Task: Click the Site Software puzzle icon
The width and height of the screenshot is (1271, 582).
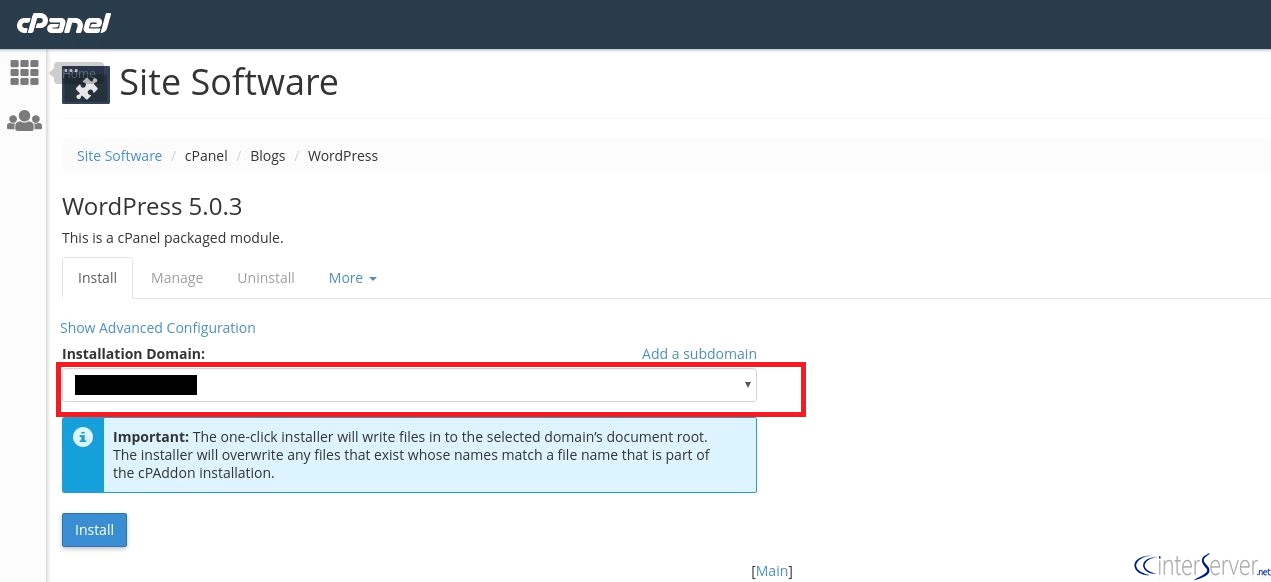Action: coord(86,84)
